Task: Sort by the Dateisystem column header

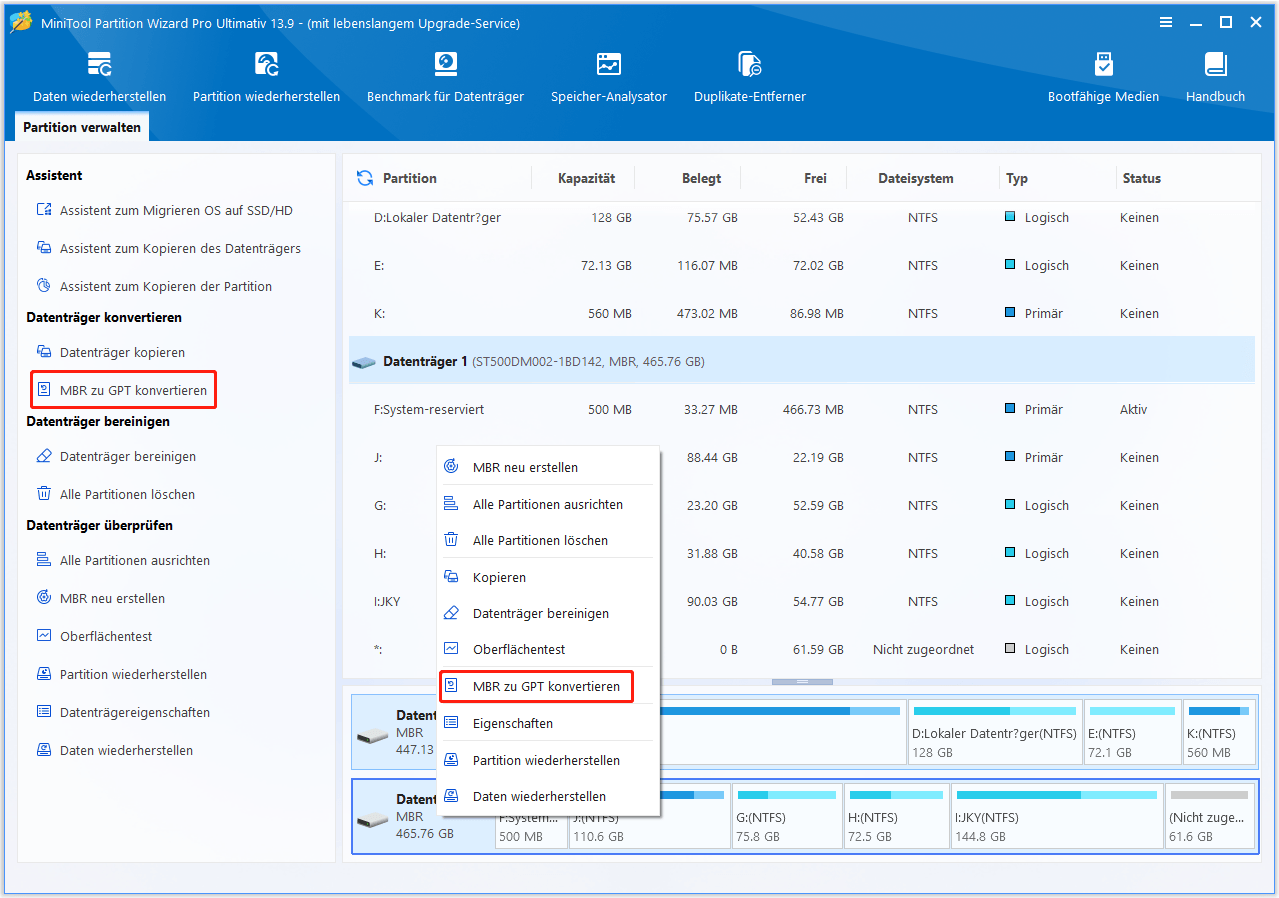Action: coord(916,179)
